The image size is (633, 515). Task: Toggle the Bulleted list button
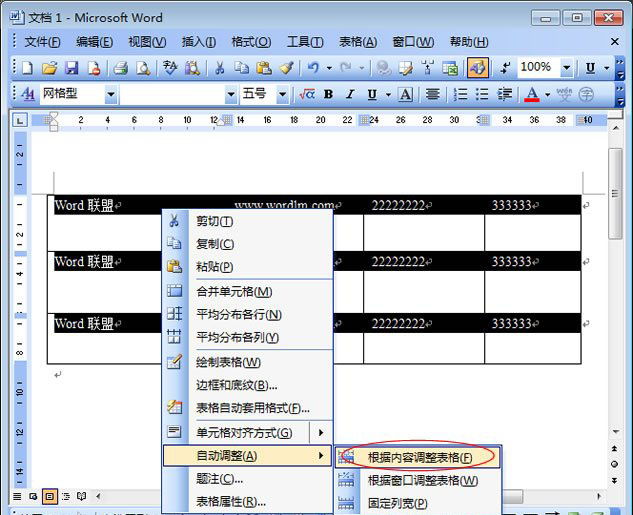(482, 94)
